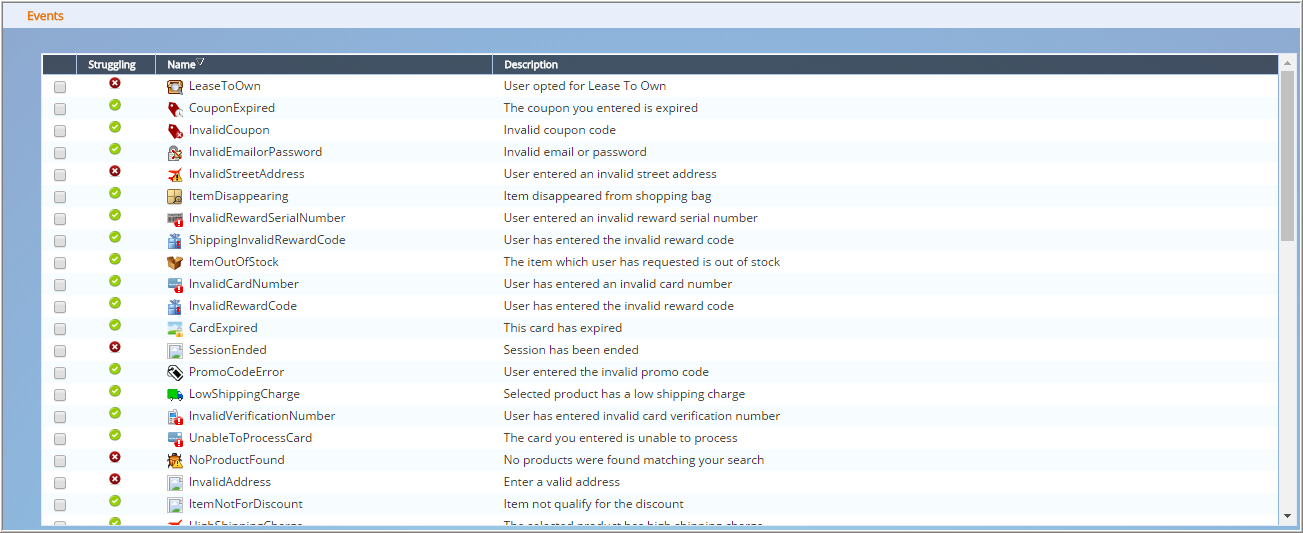
Task: Click the scrollbar down arrow
Action: 1287,515
